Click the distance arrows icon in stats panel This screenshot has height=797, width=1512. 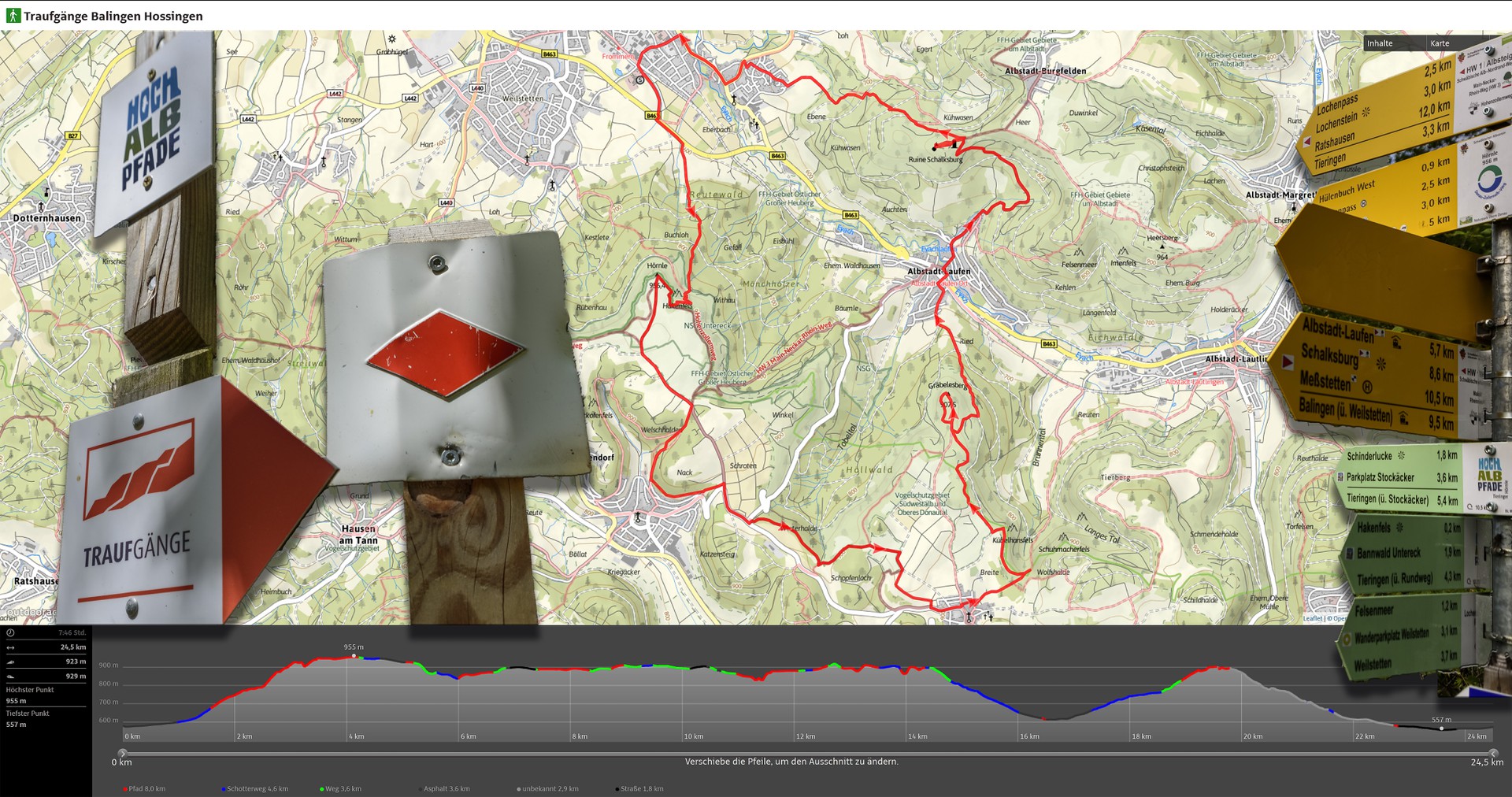[x=10, y=647]
